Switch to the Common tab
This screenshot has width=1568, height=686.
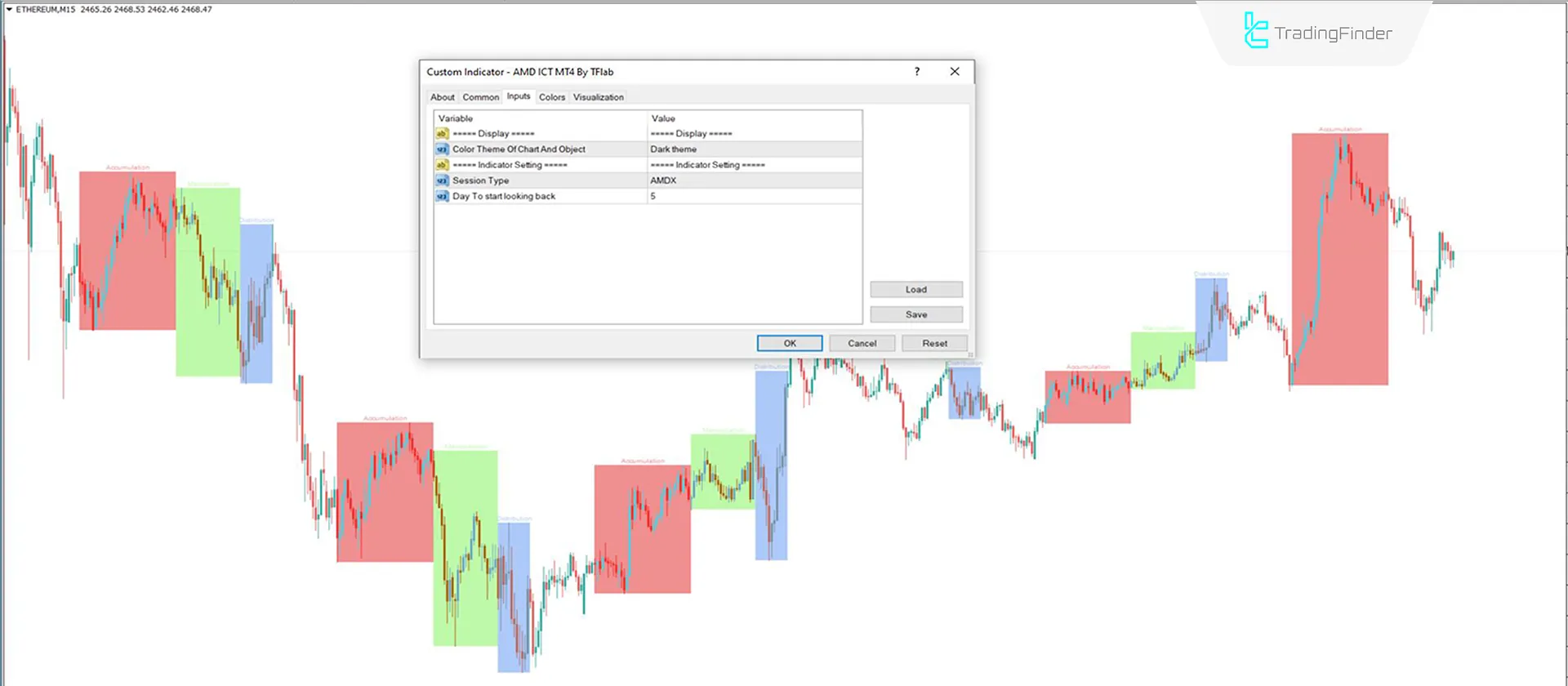pyautogui.click(x=480, y=97)
